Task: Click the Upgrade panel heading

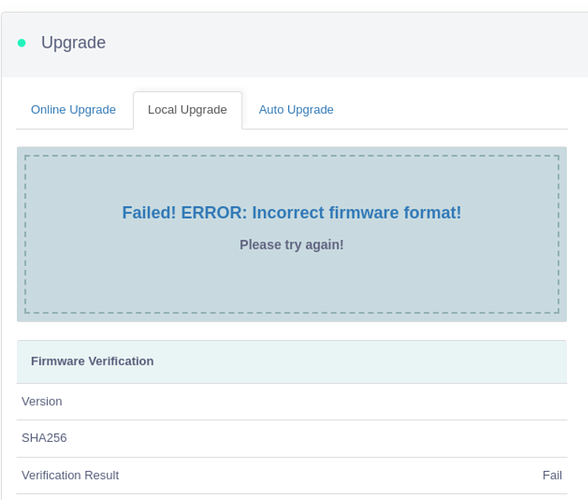Action: 74,42
